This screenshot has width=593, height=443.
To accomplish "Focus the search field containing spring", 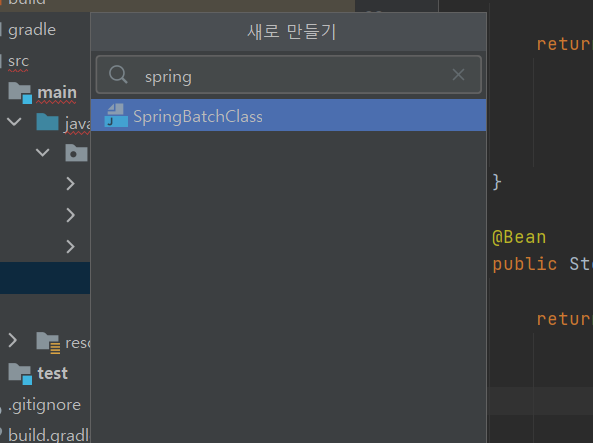I will coord(289,75).
